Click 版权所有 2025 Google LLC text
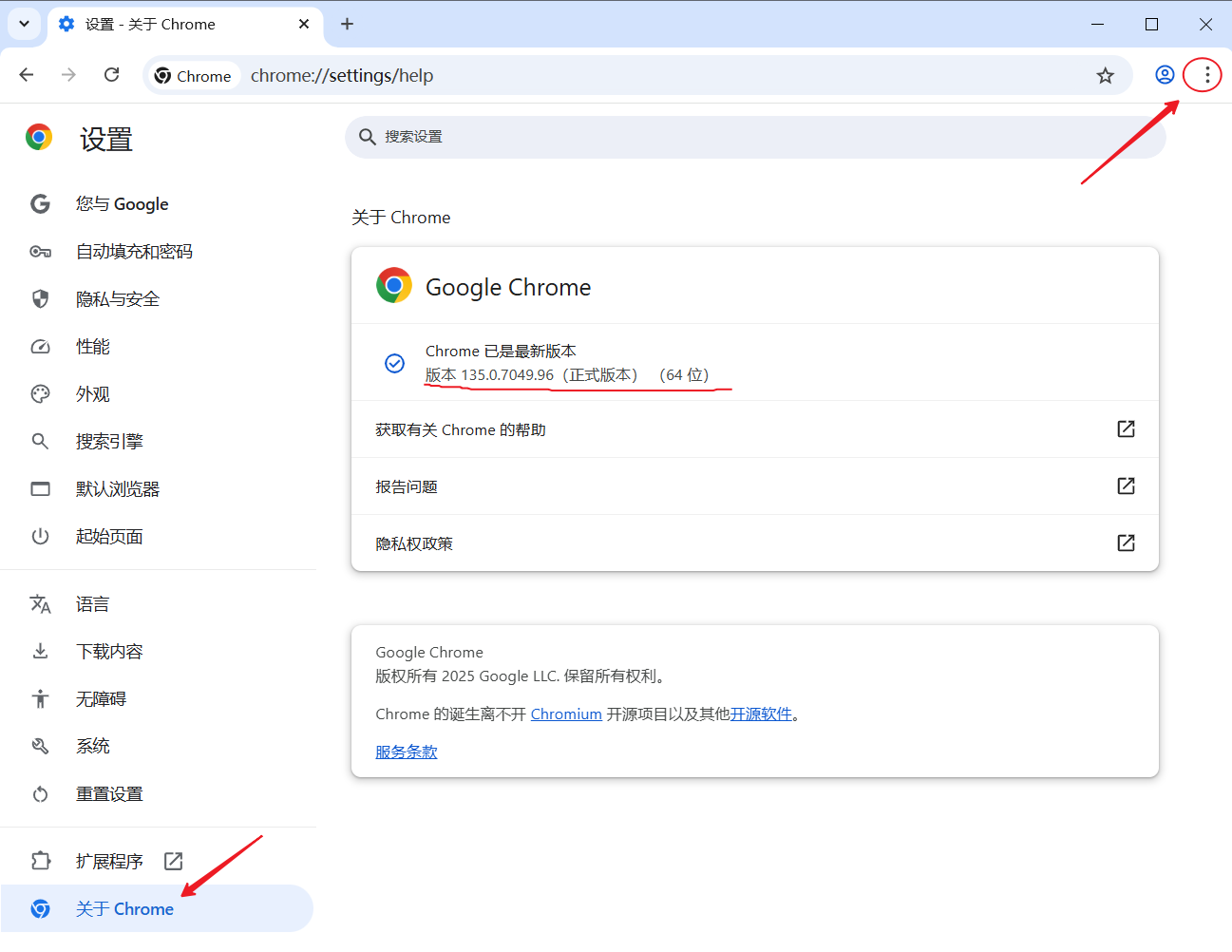Viewport: 1232px width, 952px height. point(466,676)
